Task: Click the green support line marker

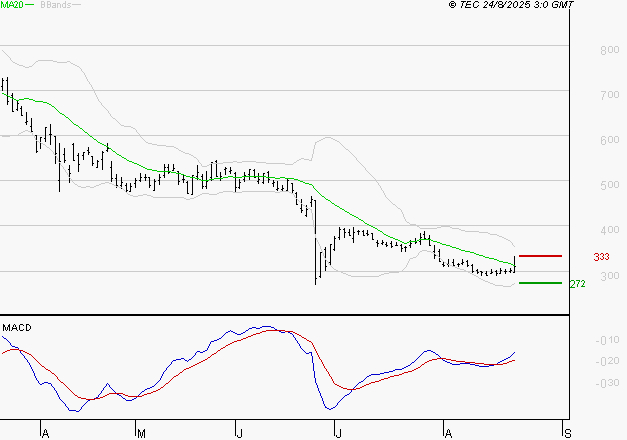Action: pos(540,283)
